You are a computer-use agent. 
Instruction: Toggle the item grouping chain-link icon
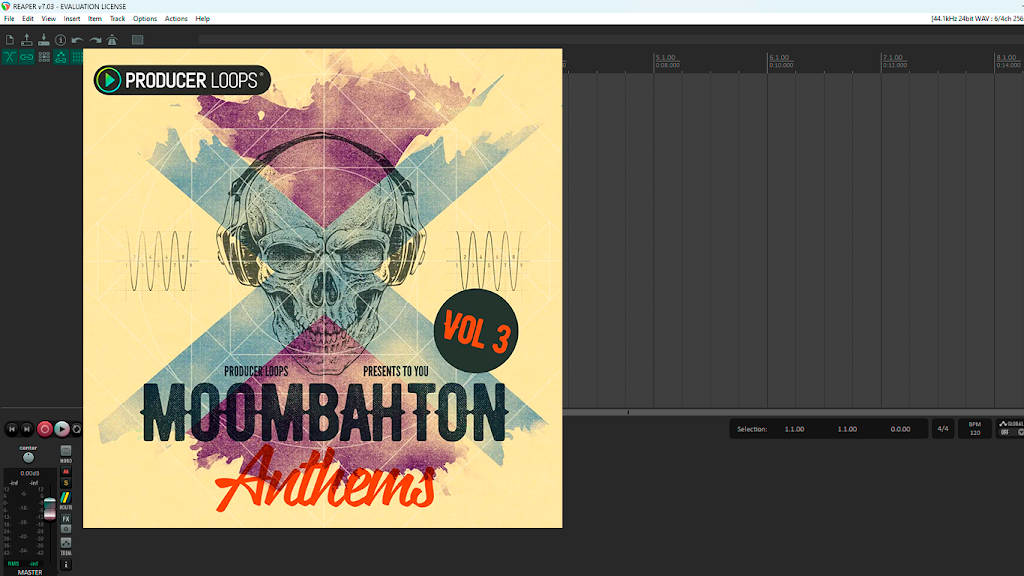click(27, 57)
